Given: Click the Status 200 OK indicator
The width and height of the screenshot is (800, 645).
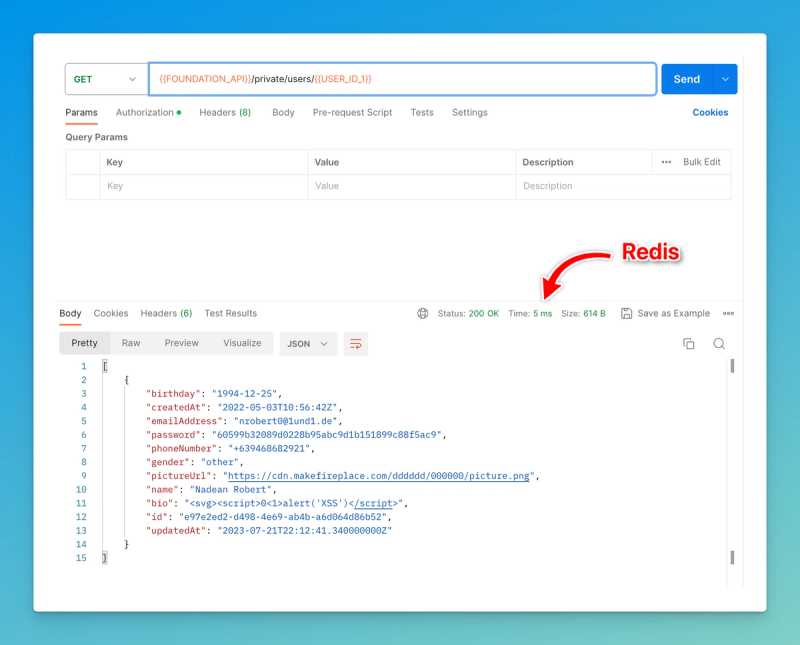Looking at the screenshot, I should 468,313.
